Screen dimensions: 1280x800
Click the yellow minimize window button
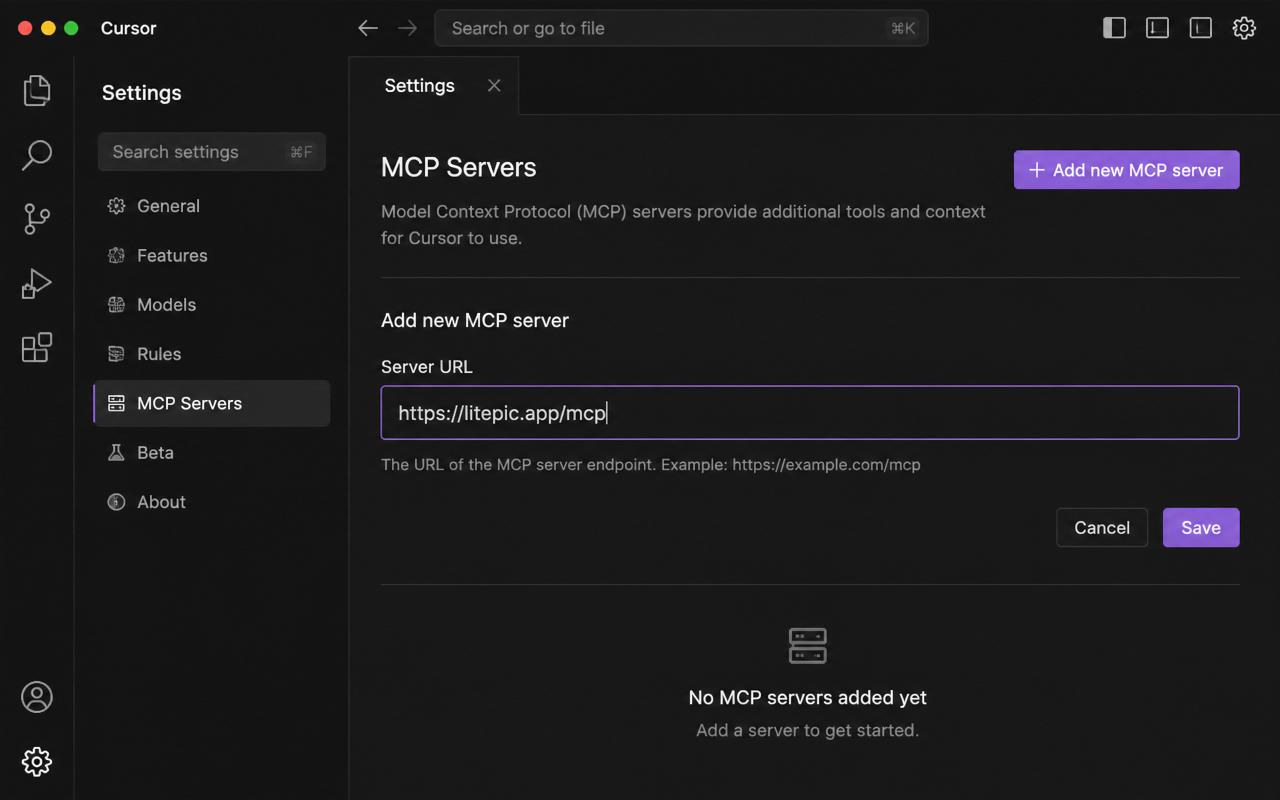click(x=48, y=28)
